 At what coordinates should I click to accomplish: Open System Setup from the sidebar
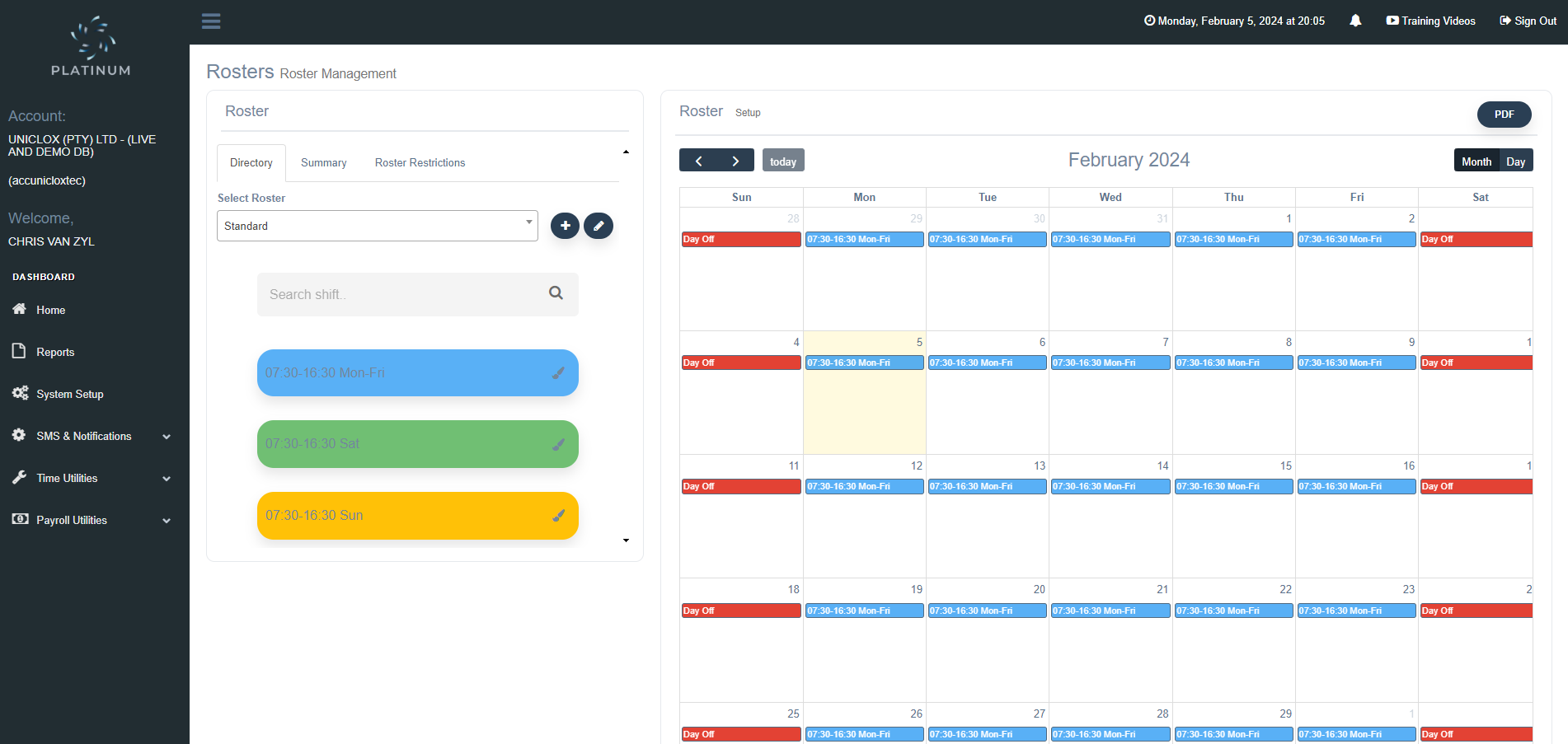tap(69, 394)
